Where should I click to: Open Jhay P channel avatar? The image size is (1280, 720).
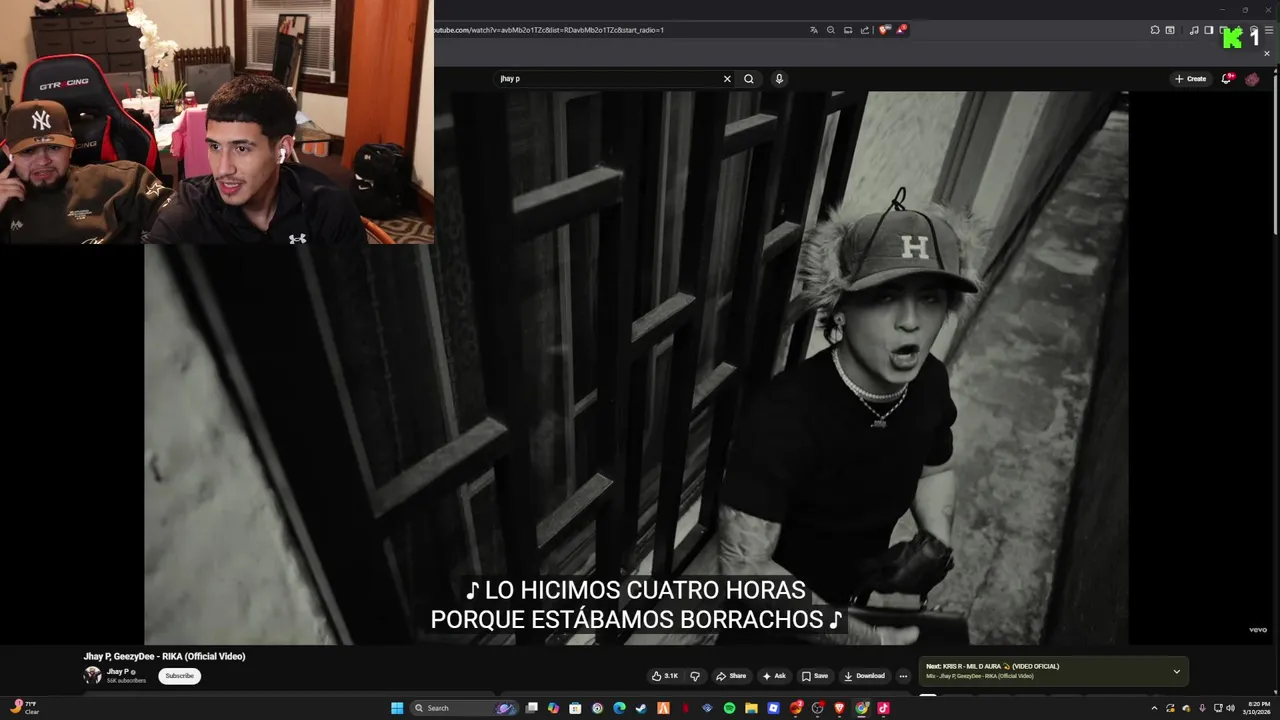pyautogui.click(x=92, y=676)
